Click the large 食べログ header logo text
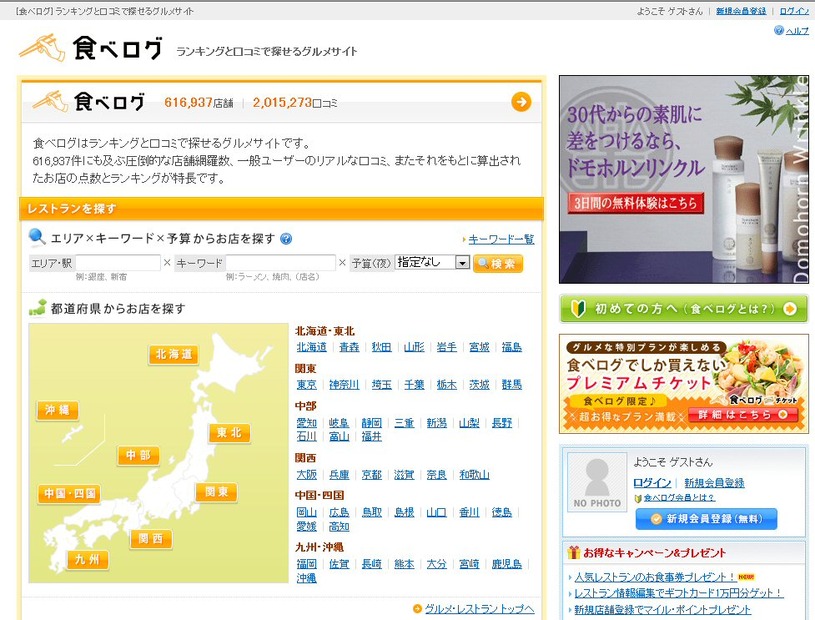 coord(117,48)
